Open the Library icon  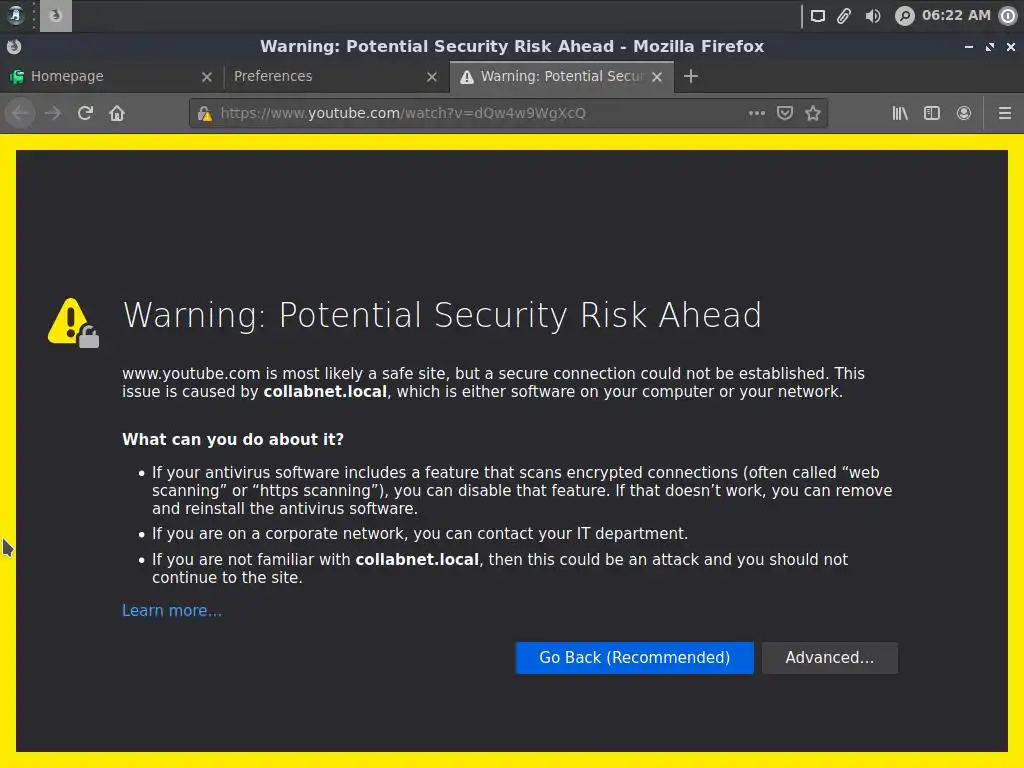tap(900, 113)
